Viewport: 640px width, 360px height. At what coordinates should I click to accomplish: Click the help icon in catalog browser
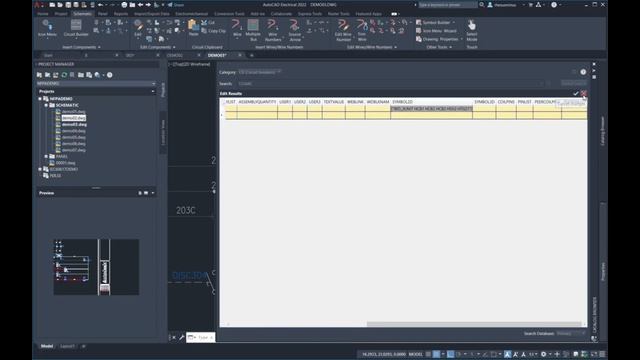coord(583,72)
